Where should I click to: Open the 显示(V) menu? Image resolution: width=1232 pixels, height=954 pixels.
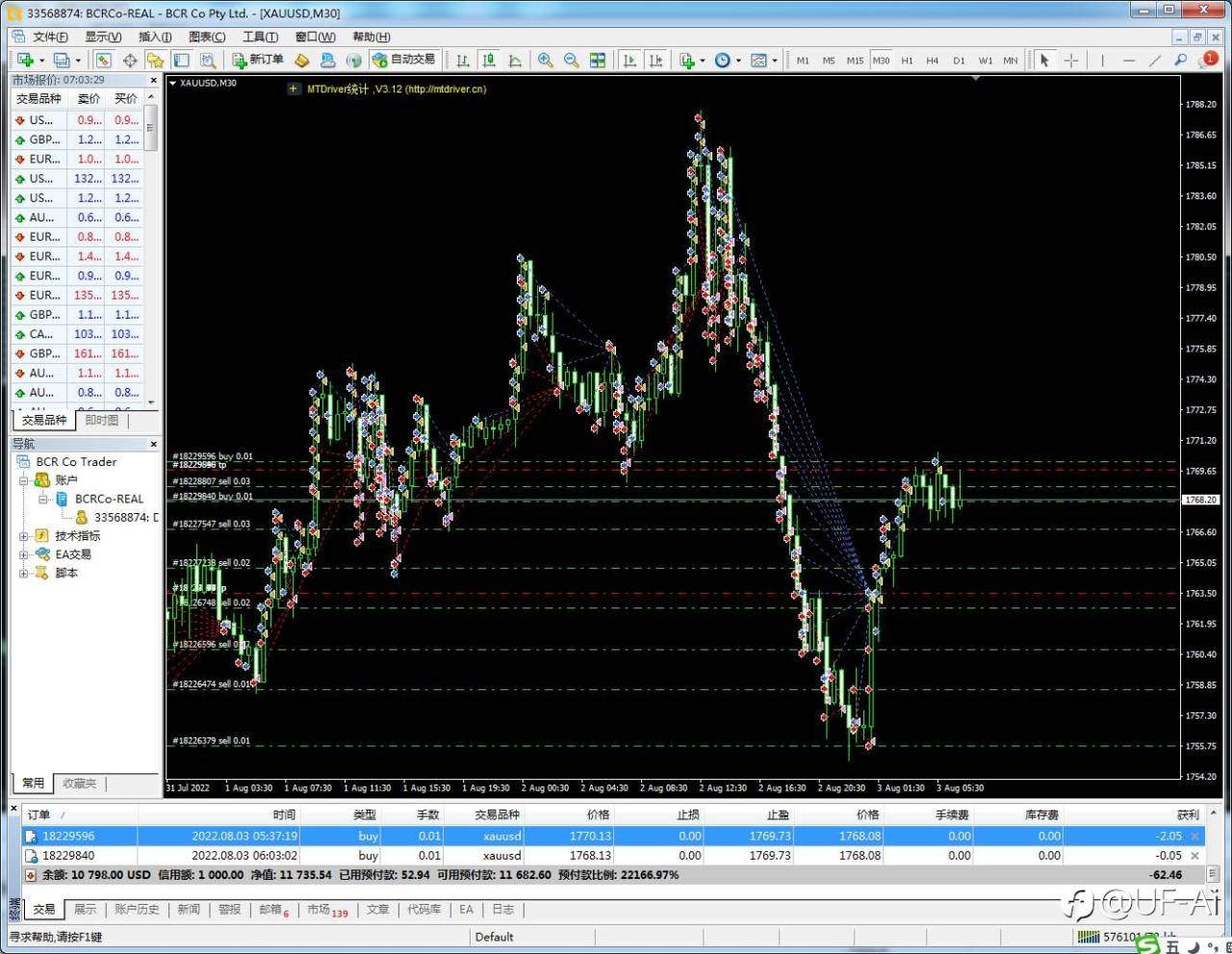click(x=103, y=37)
